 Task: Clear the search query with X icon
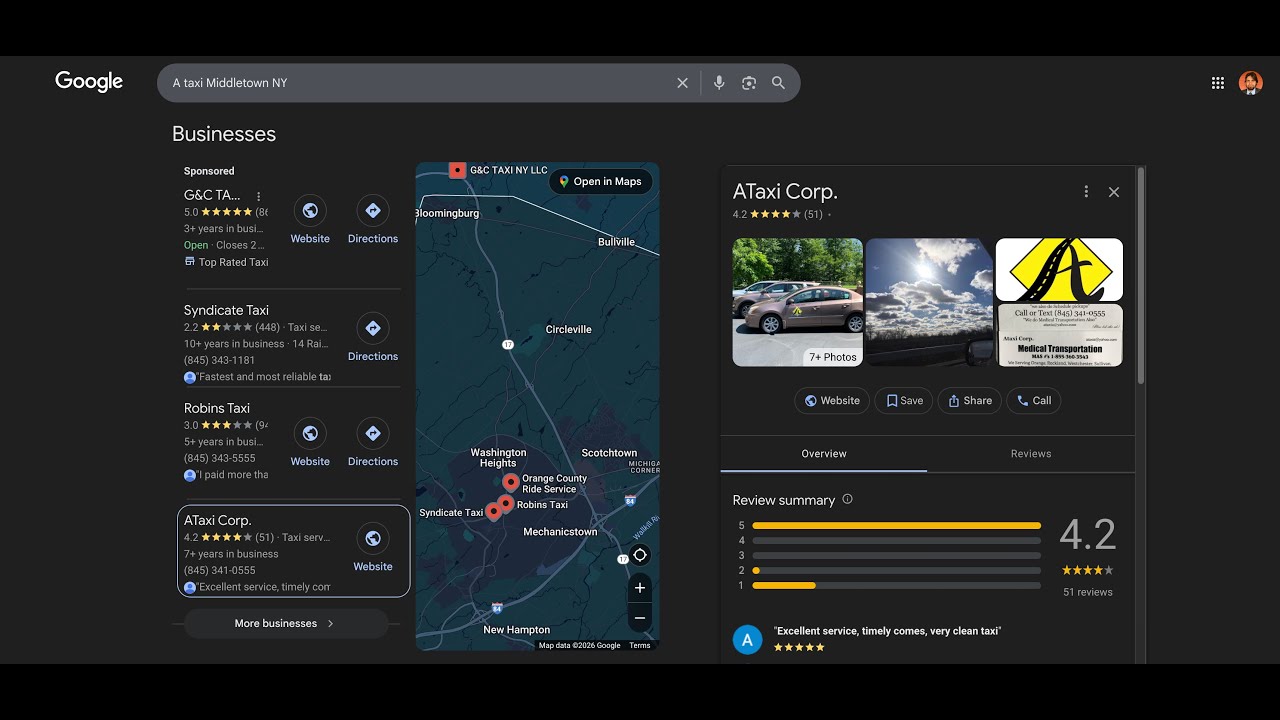[682, 83]
